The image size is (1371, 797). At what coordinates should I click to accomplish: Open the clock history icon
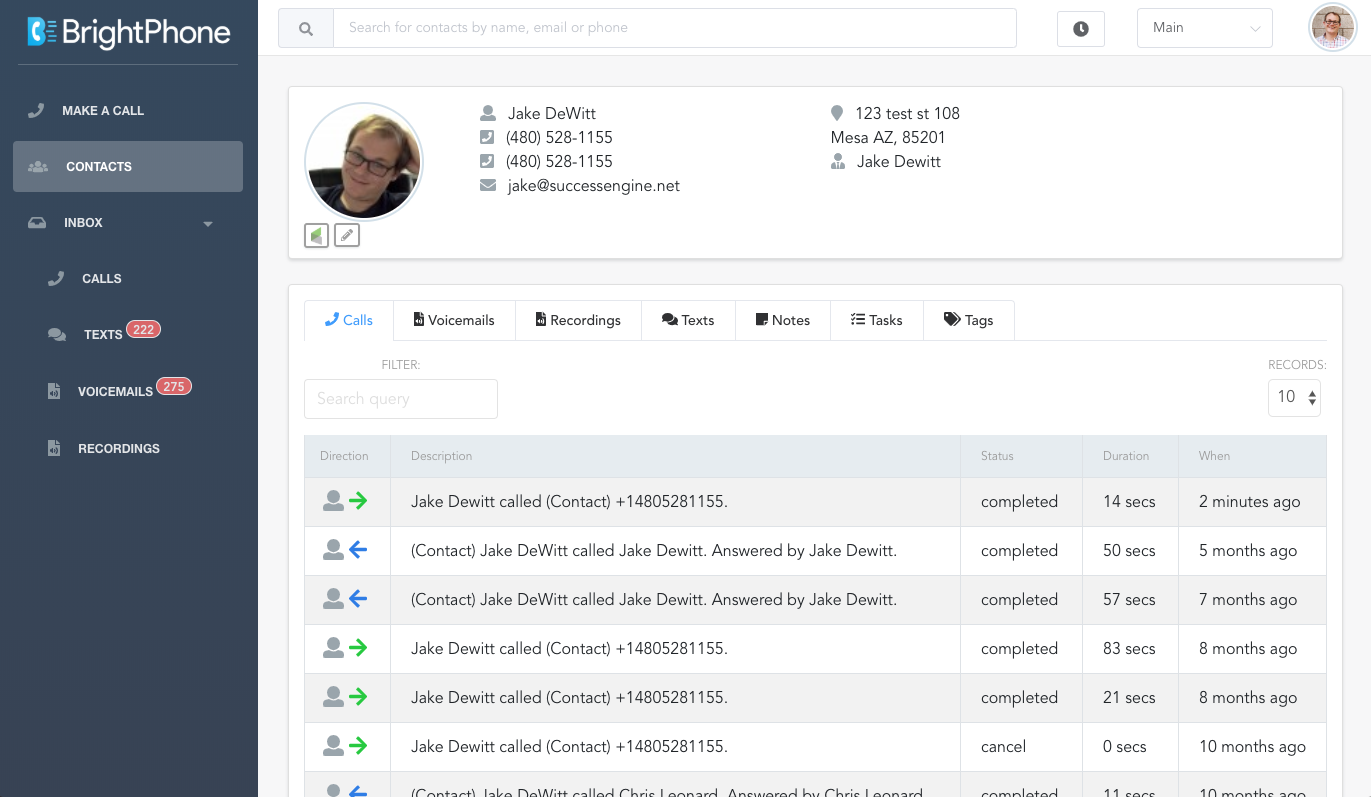[x=1080, y=29]
